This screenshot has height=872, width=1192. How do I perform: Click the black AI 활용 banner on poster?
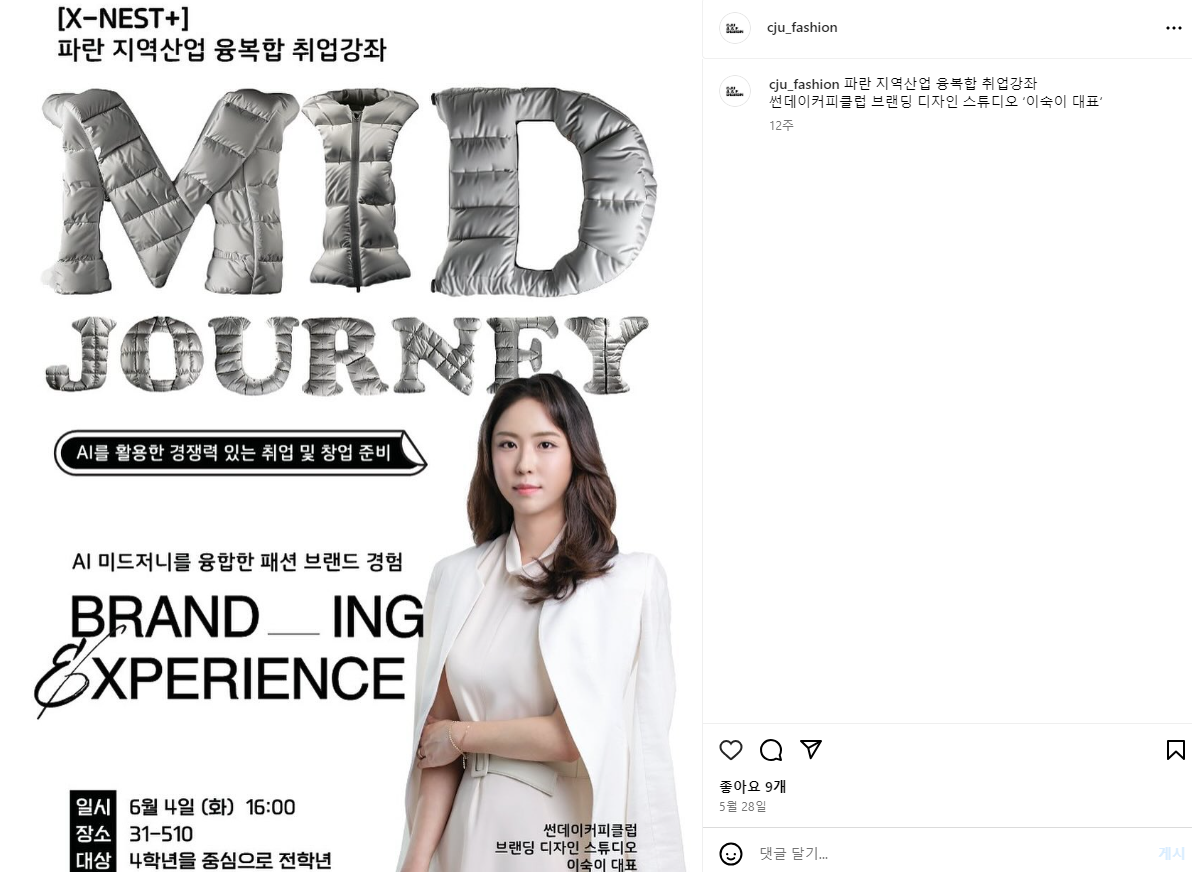239,453
